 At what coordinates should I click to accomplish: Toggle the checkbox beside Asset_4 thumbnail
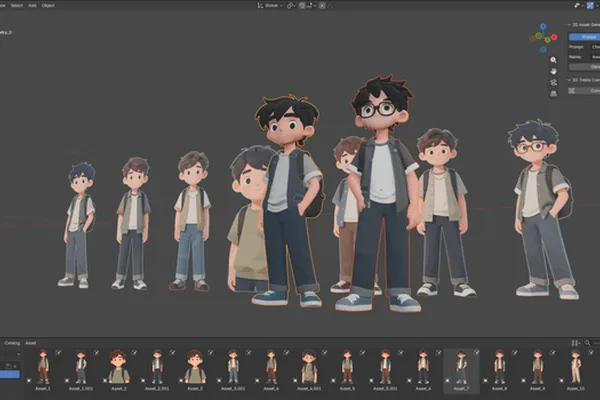point(258,380)
